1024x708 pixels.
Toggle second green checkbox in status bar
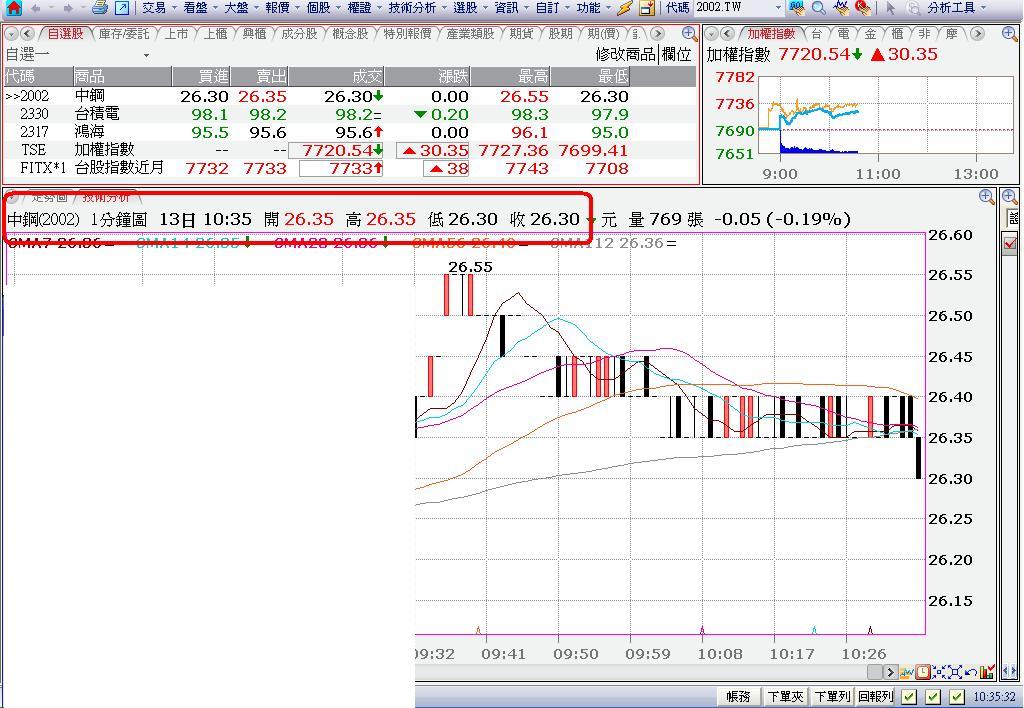(x=933, y=696)
